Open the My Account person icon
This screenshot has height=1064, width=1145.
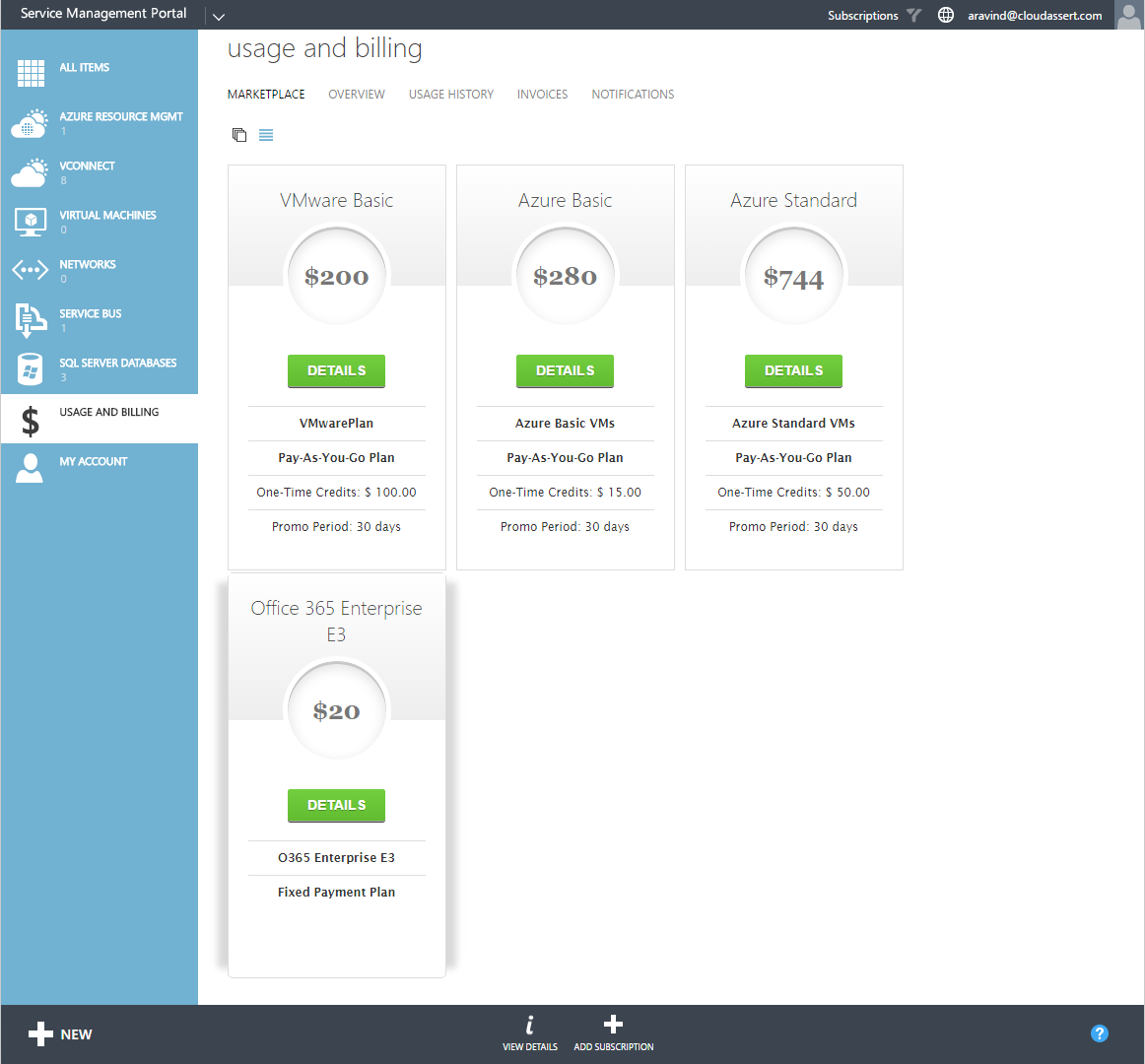click(x=30, y=468)
